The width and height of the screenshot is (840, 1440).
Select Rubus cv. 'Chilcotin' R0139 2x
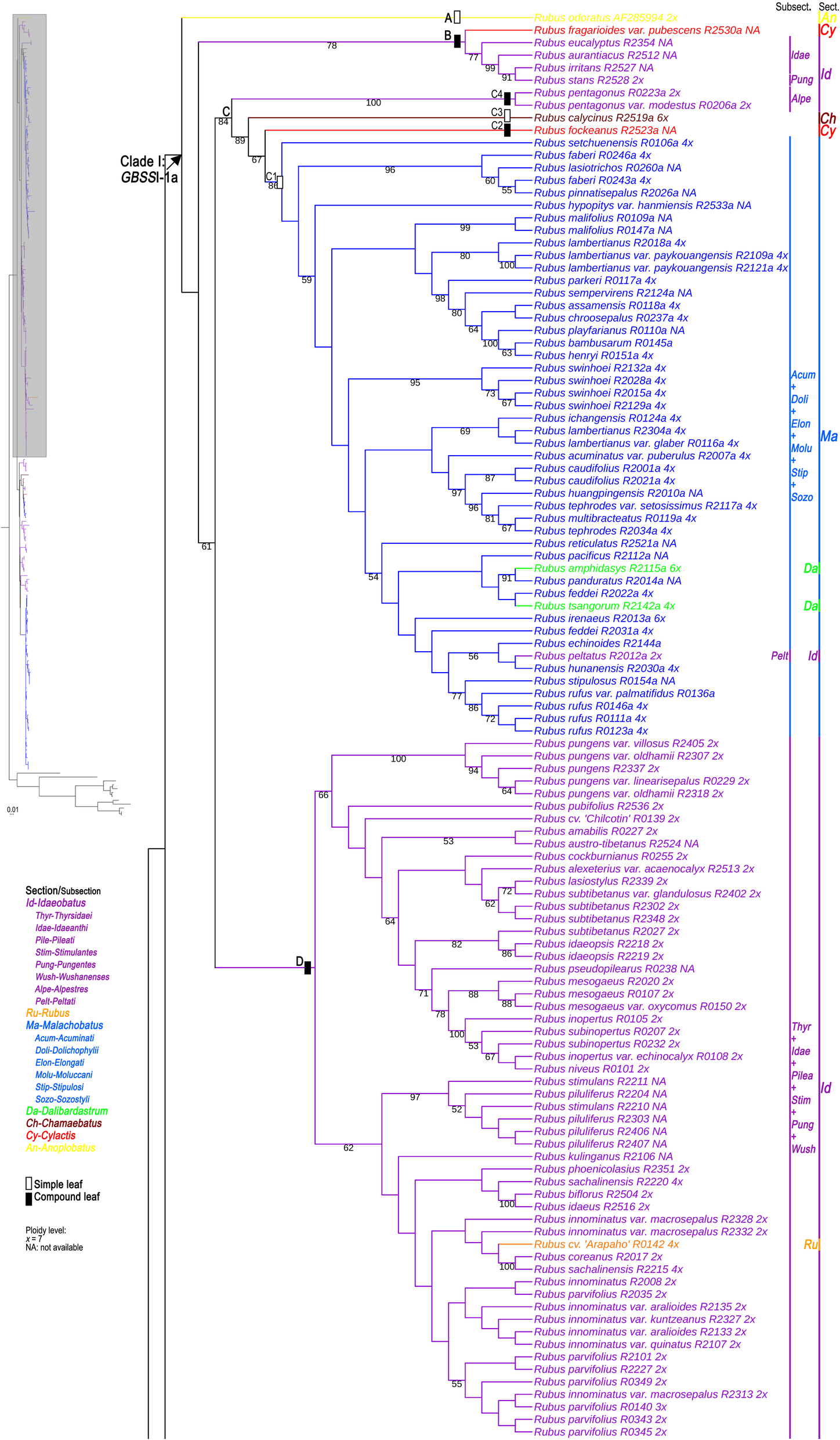[x=607, y=818]
